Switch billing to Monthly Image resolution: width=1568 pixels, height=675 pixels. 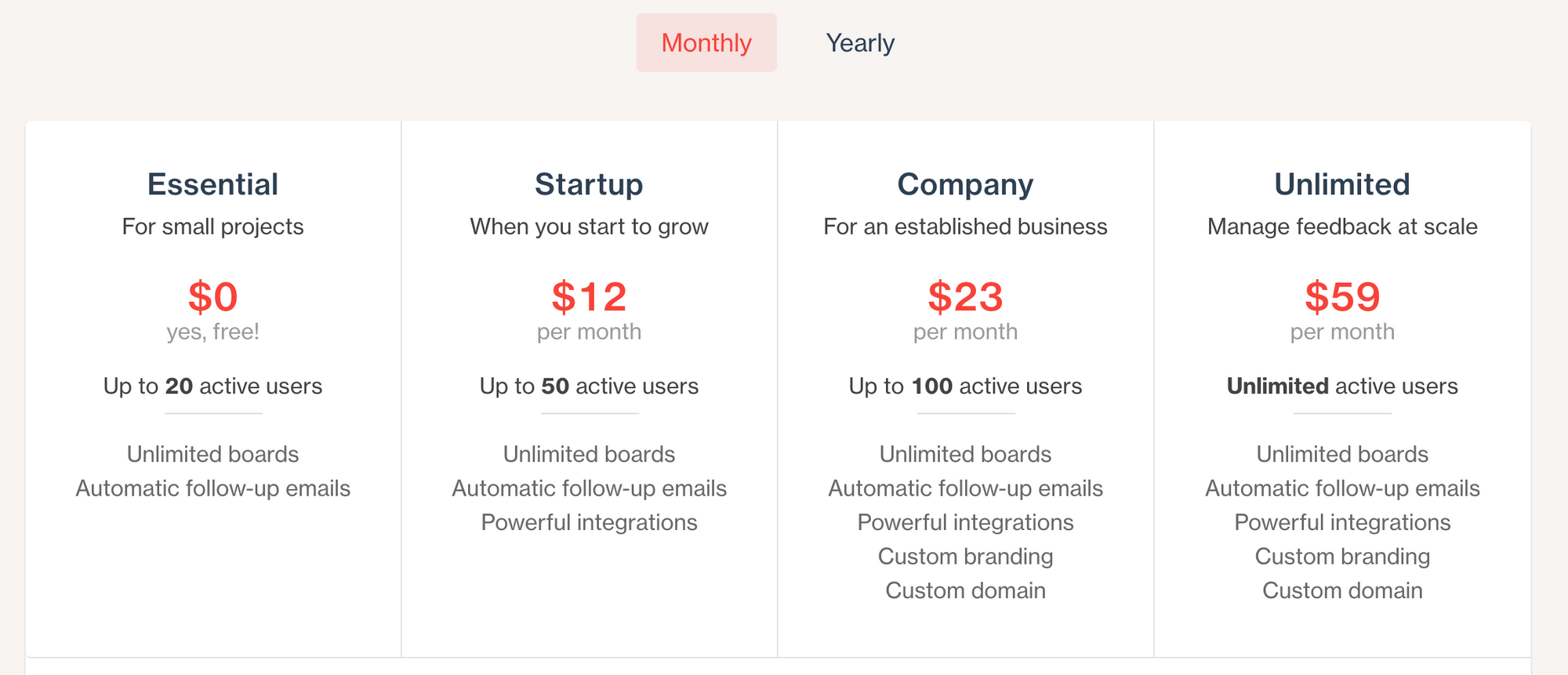pos(706,43)
